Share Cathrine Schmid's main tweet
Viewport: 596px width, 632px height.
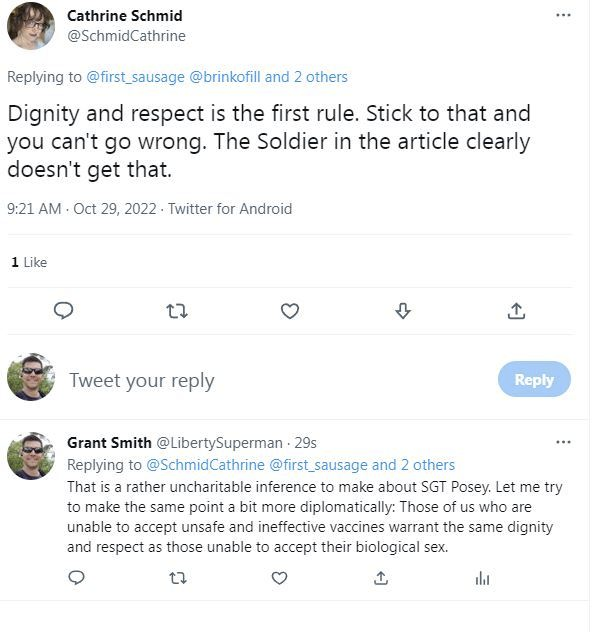coord(516,311)
